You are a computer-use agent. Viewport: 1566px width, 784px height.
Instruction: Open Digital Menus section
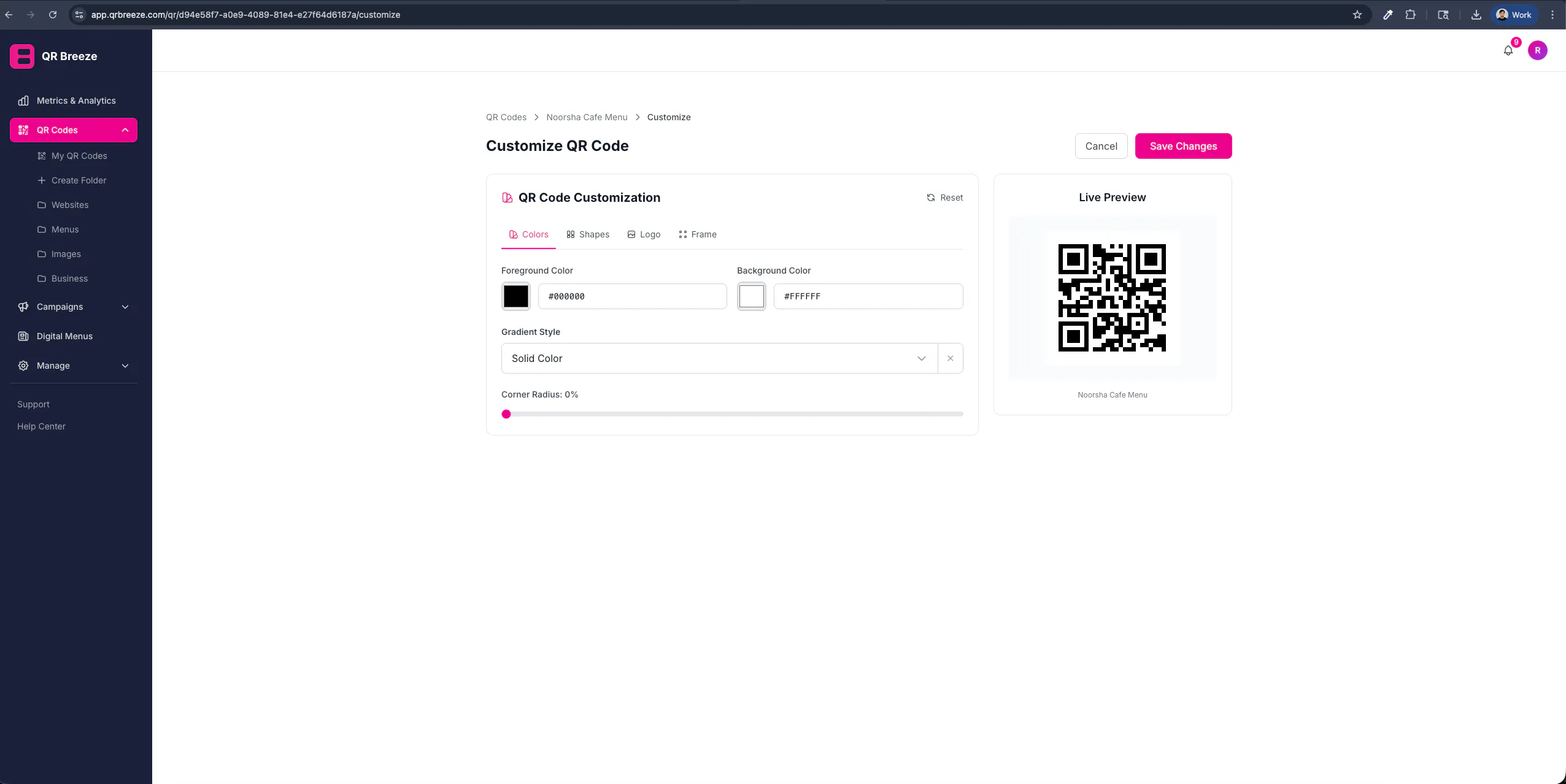tap(74, 336)
